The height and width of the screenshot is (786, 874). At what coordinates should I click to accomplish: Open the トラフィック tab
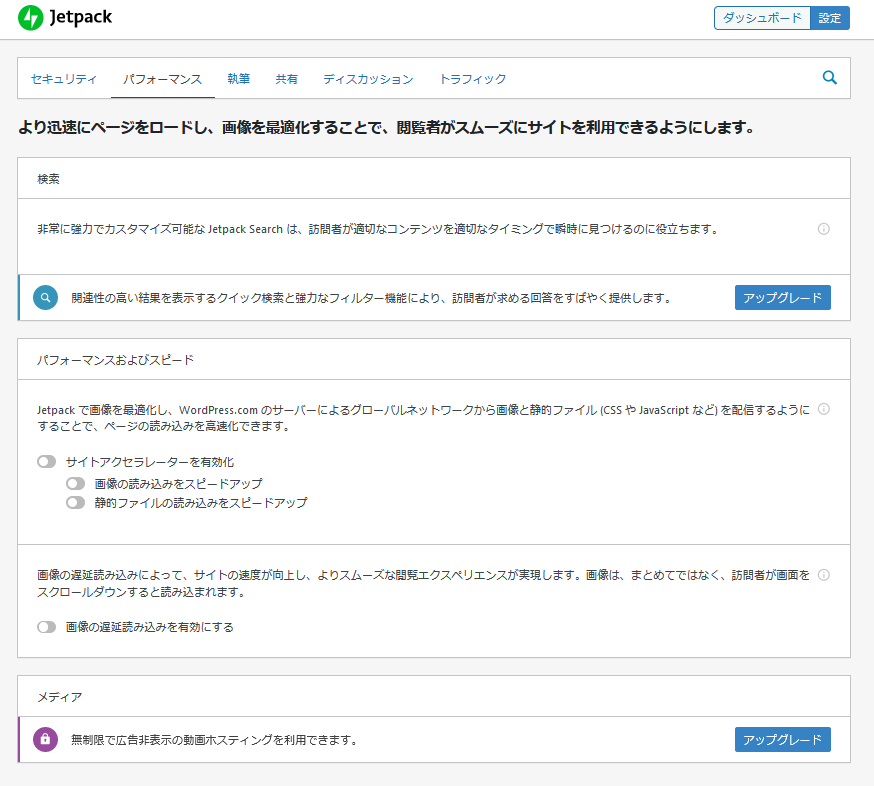click(x=473, y=79)
